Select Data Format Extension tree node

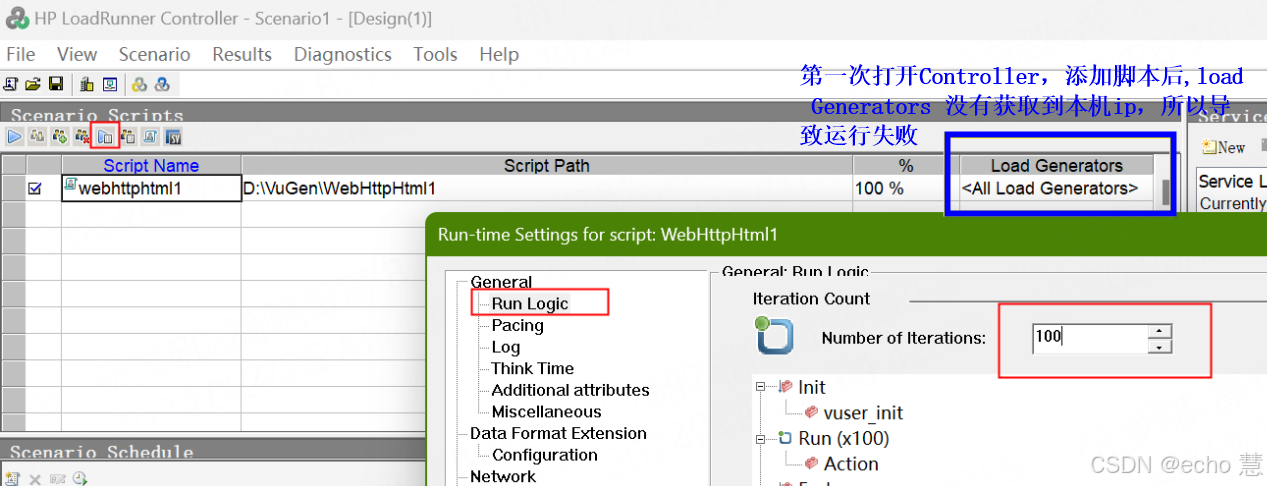[x=558, y=433]
